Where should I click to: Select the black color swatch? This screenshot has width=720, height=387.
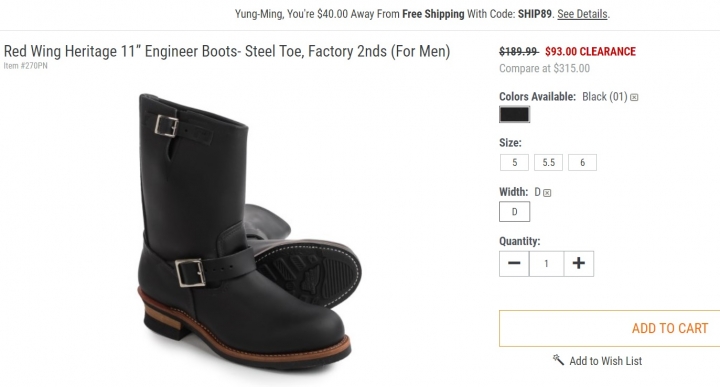click(514, 114)
